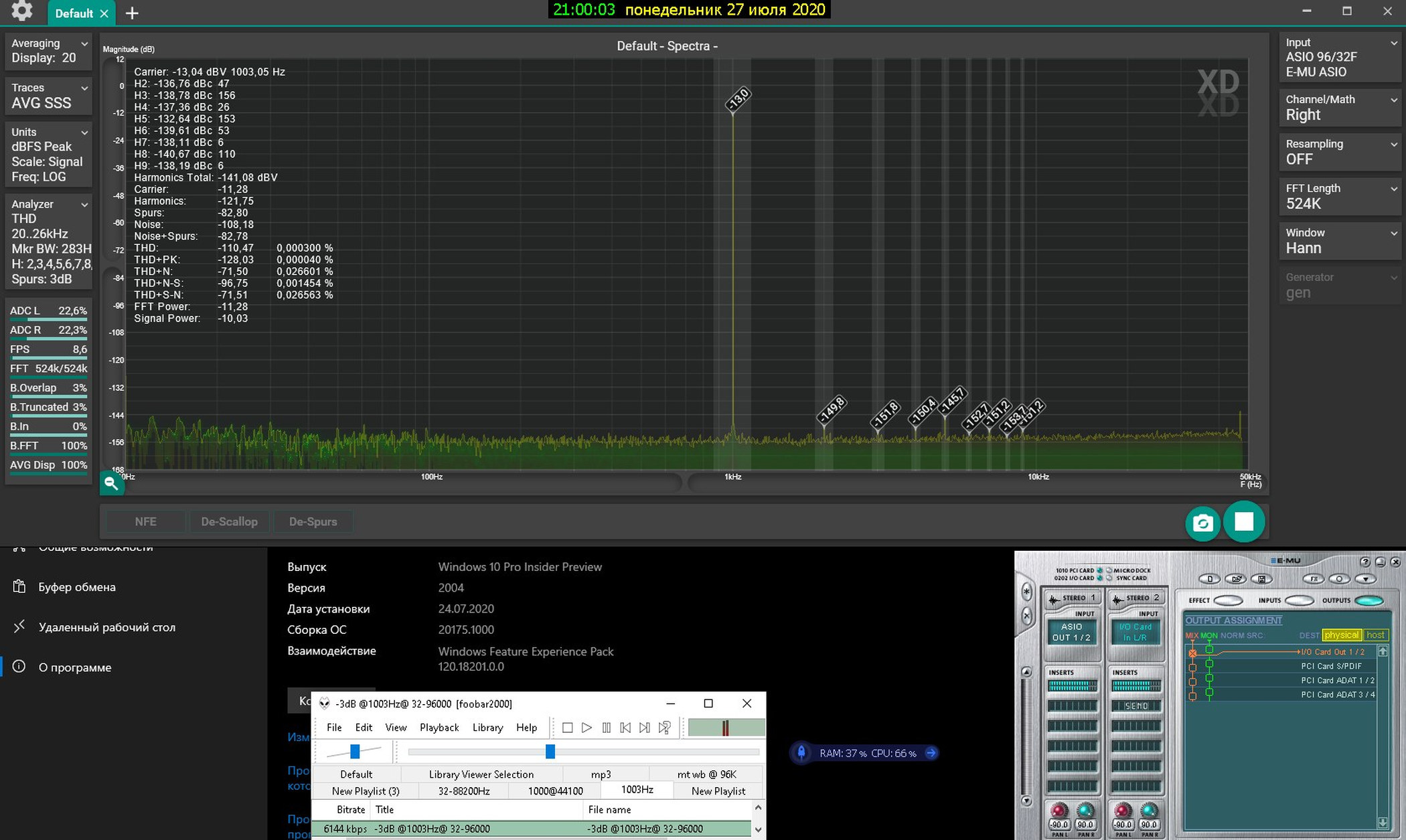Open foobar2000 Playback menu
The image size is (1406, 840).
click(x=439, y=728)
